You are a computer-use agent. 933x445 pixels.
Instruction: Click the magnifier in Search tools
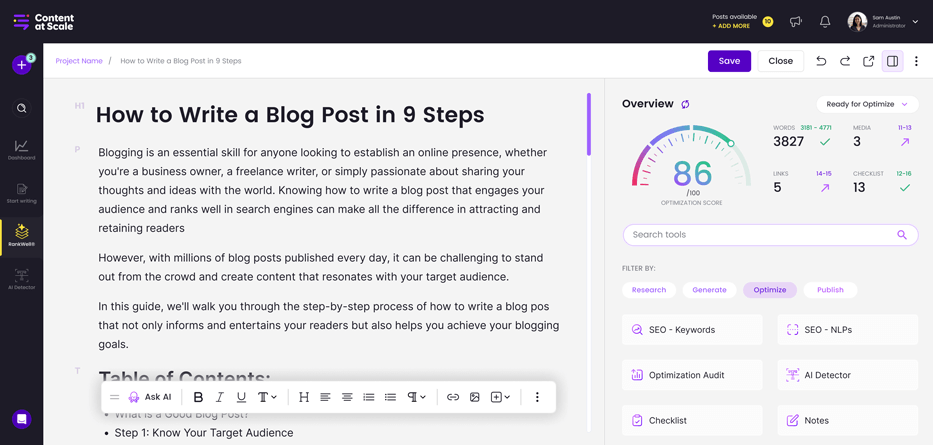901,234
